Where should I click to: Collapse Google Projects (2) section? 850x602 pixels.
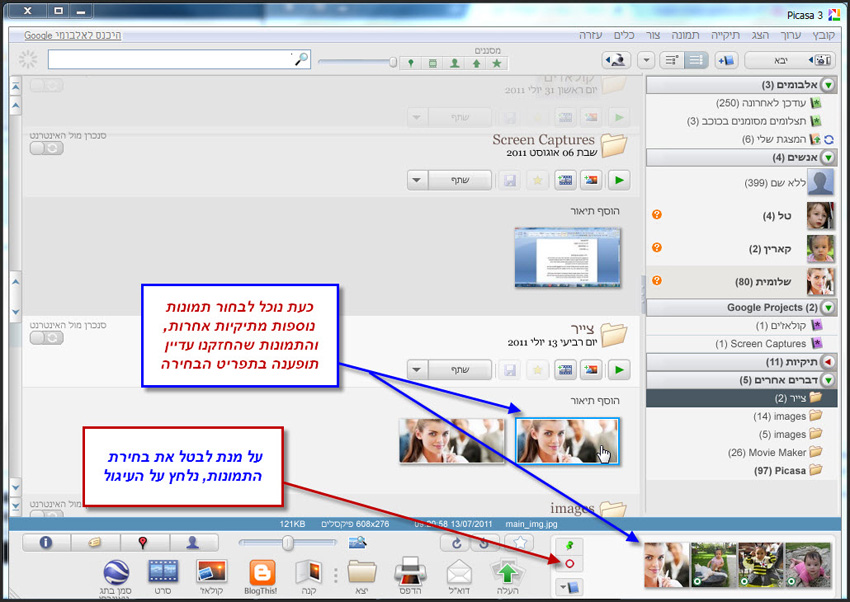coord(828,308)
